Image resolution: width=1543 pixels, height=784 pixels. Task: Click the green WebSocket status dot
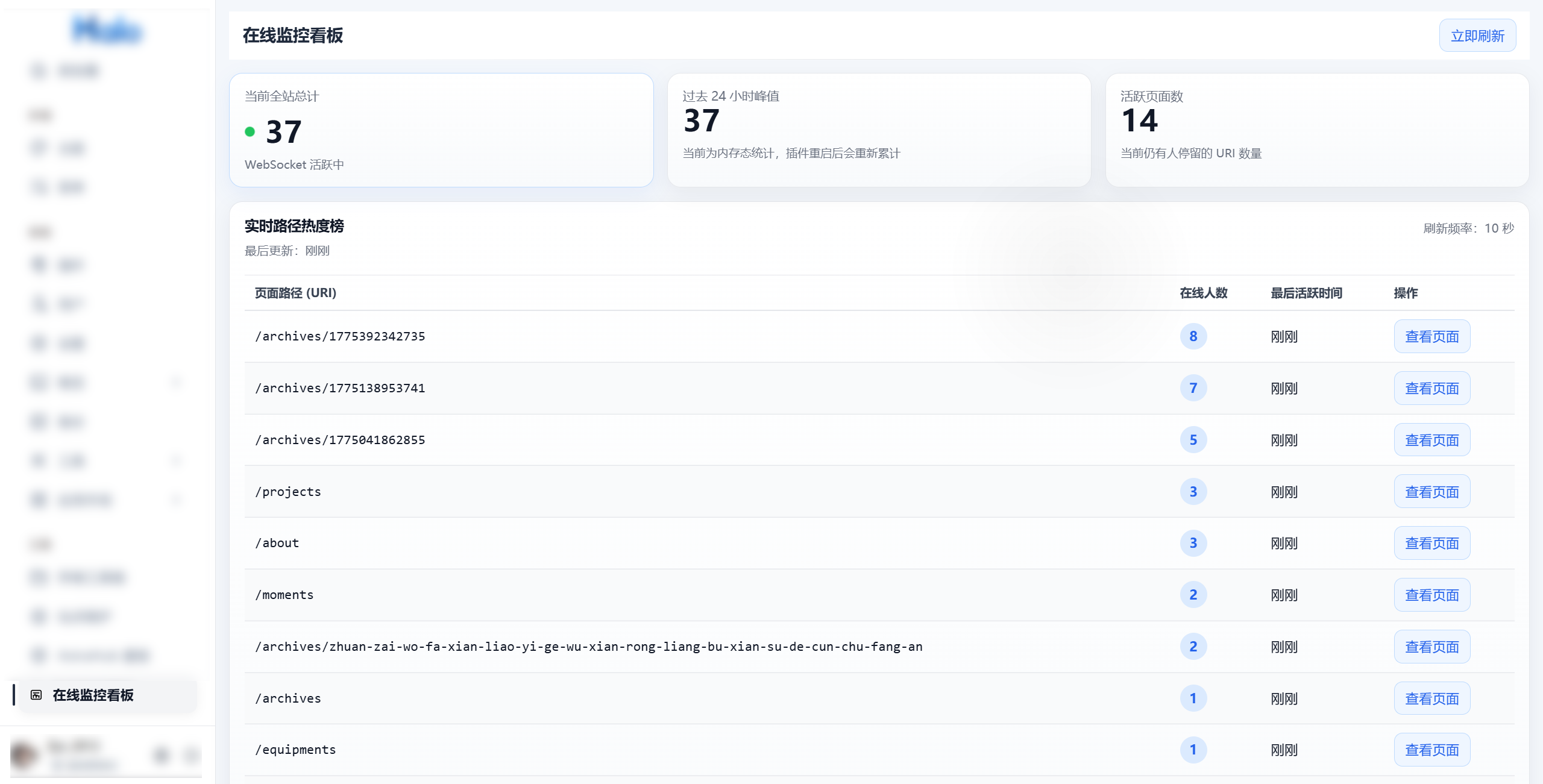[x=250, y=132]
